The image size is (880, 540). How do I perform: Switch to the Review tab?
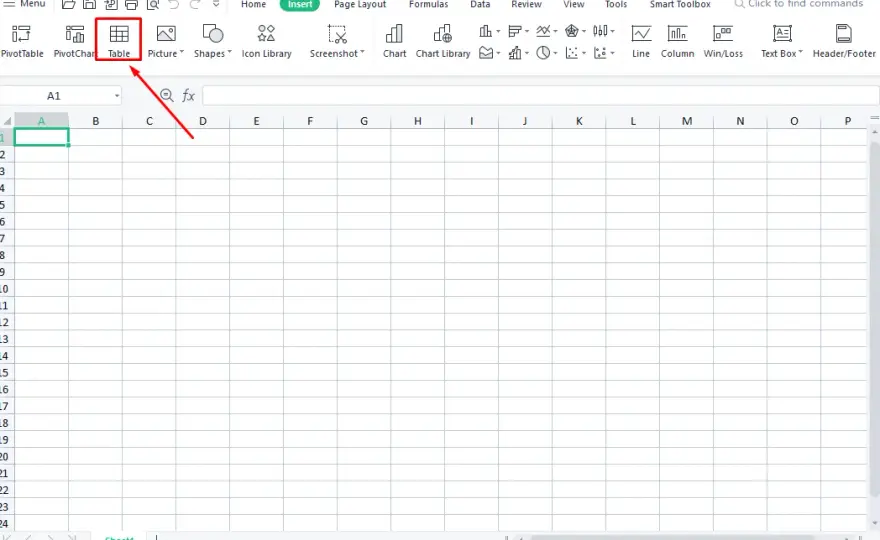(x=526, y=4)
